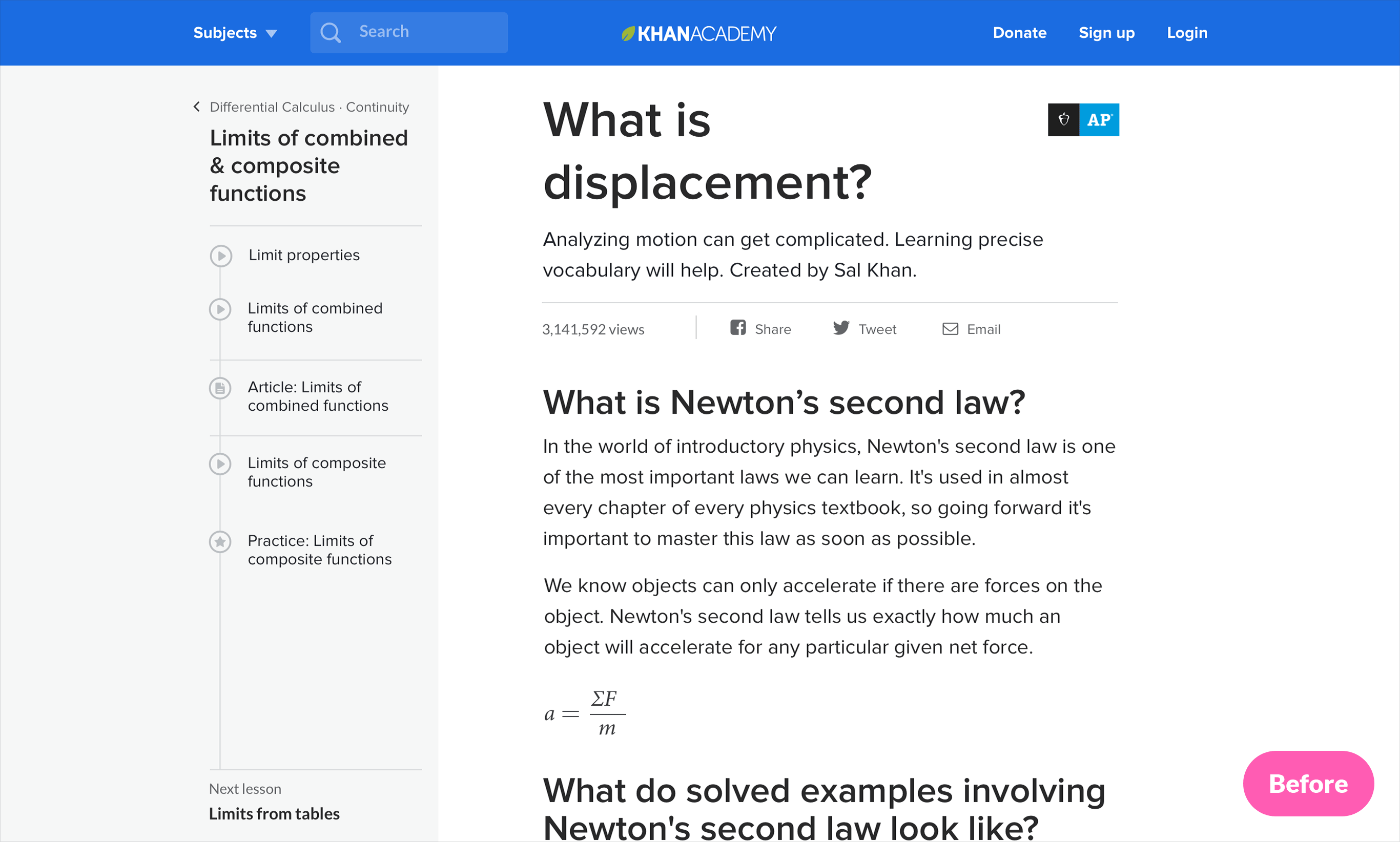Click the Facebook Share icon
This screenshot has height=842, width=1400.
[x=737, y=327]
